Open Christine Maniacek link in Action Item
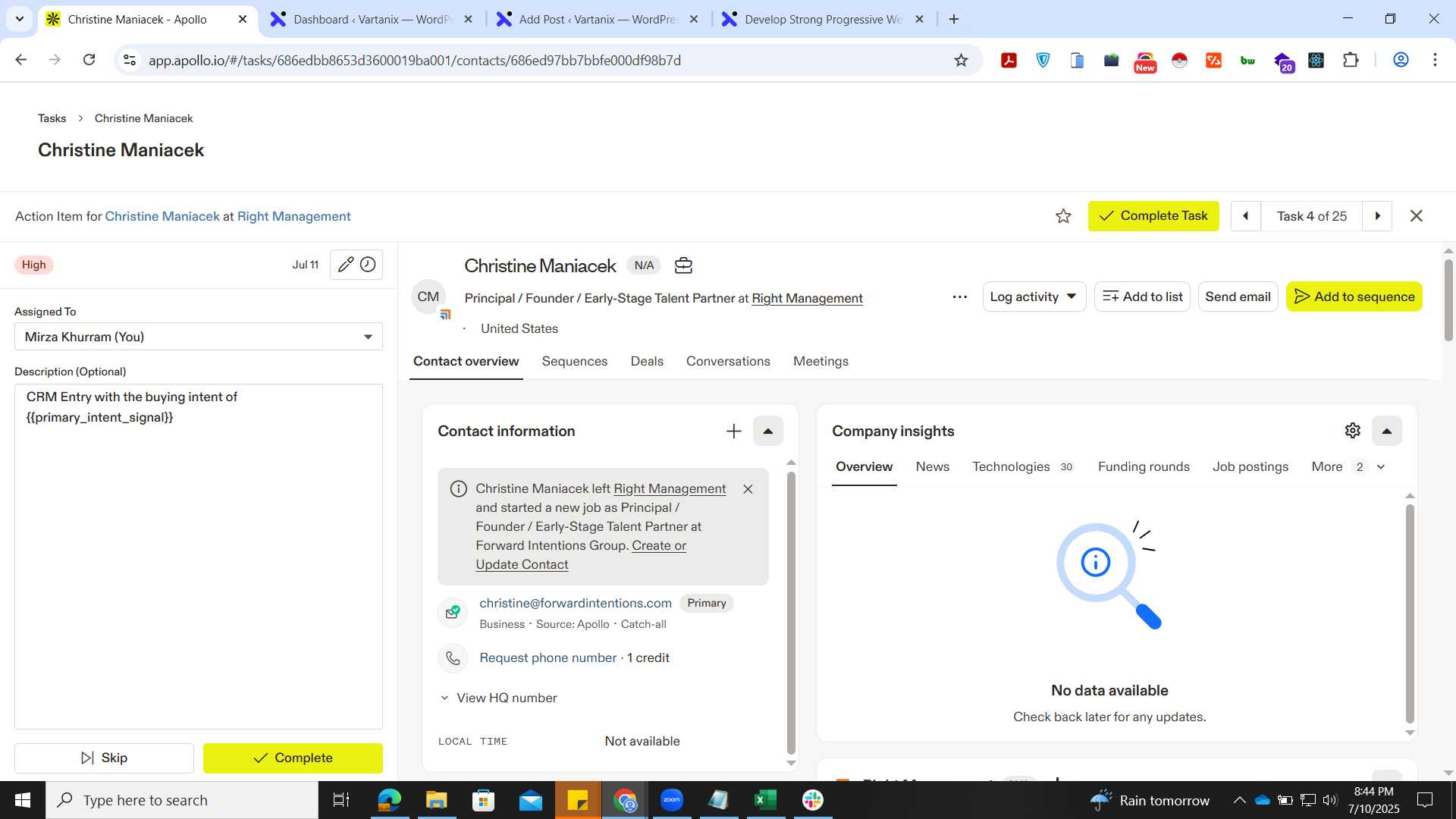Viewport: 1456px width, 819px height. coord(162,217)
